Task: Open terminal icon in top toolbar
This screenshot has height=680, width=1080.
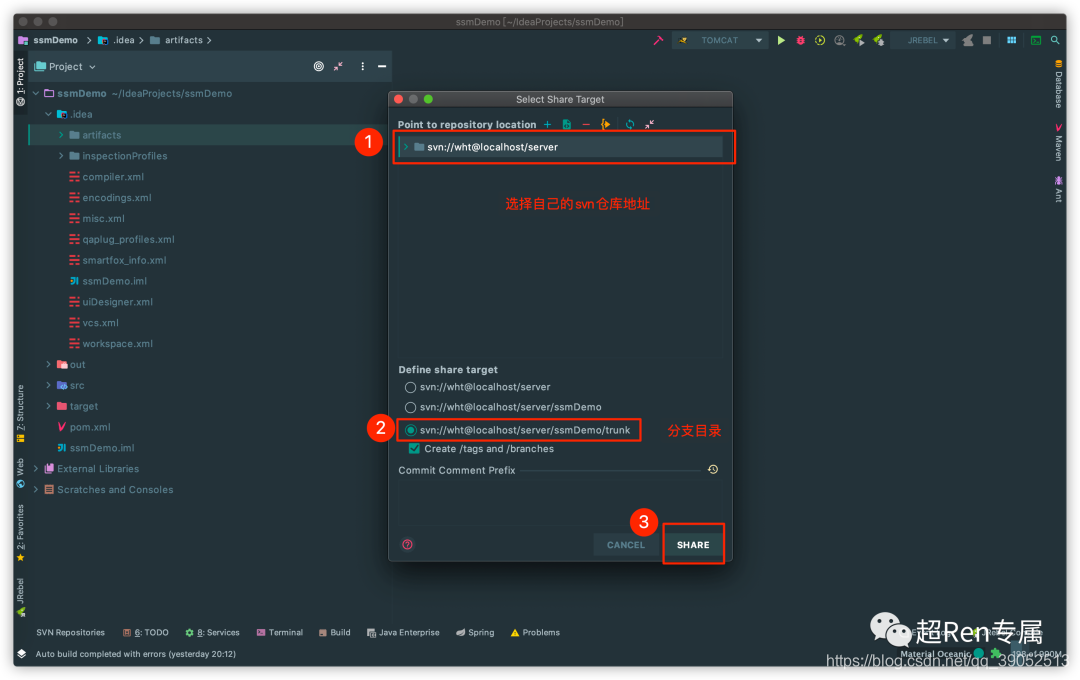Action: [x=1036, y=41]
